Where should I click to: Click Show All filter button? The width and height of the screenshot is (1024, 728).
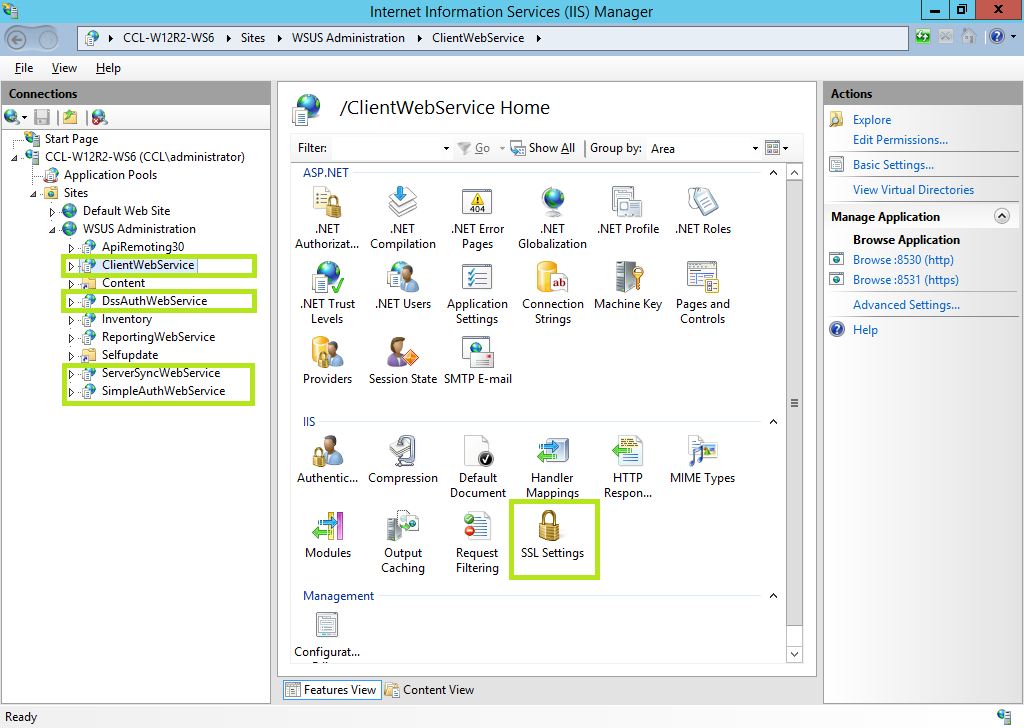coord(543,148)
